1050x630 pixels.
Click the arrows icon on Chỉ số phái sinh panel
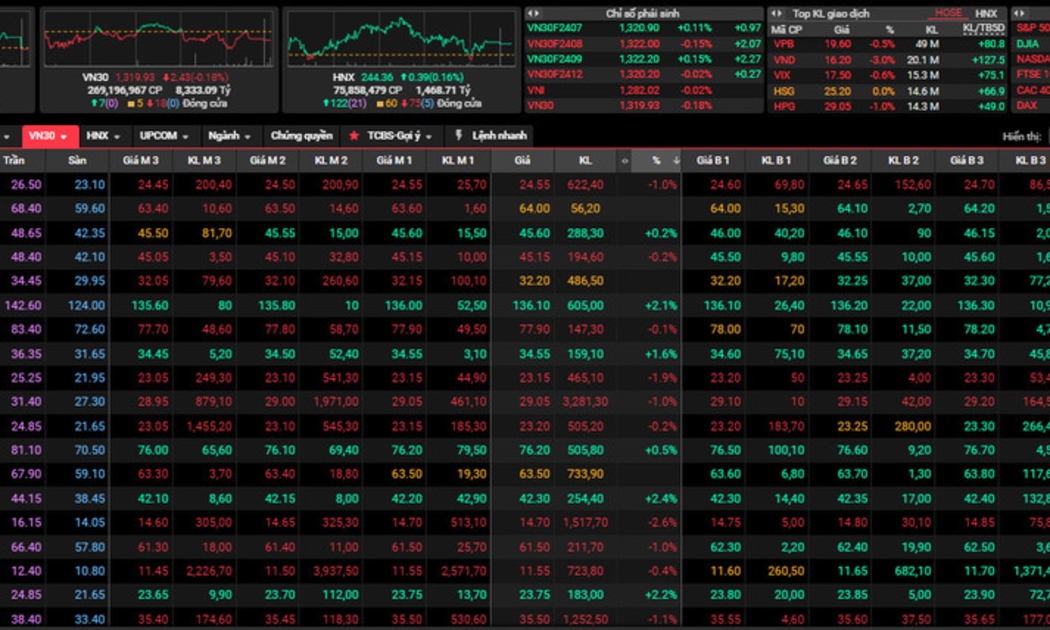(x=531, y=13)
